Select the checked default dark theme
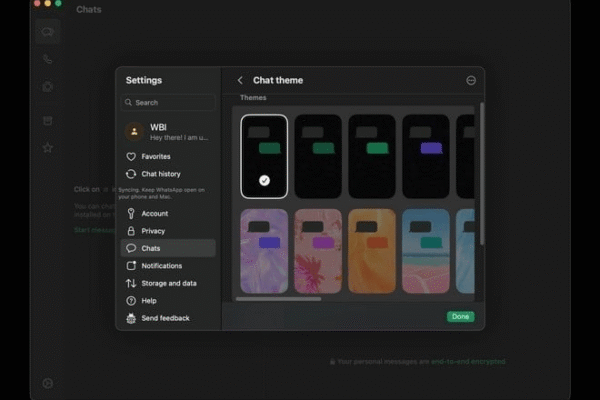This screenshot has width=600, height=400. 264,157
